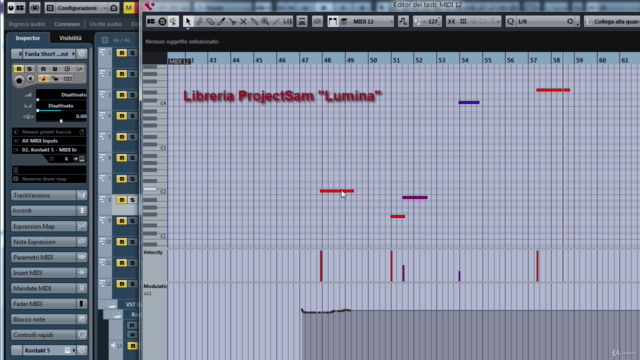Toggle musical timebase note icon
Screen dimensions: 640x360
(43, 78)
